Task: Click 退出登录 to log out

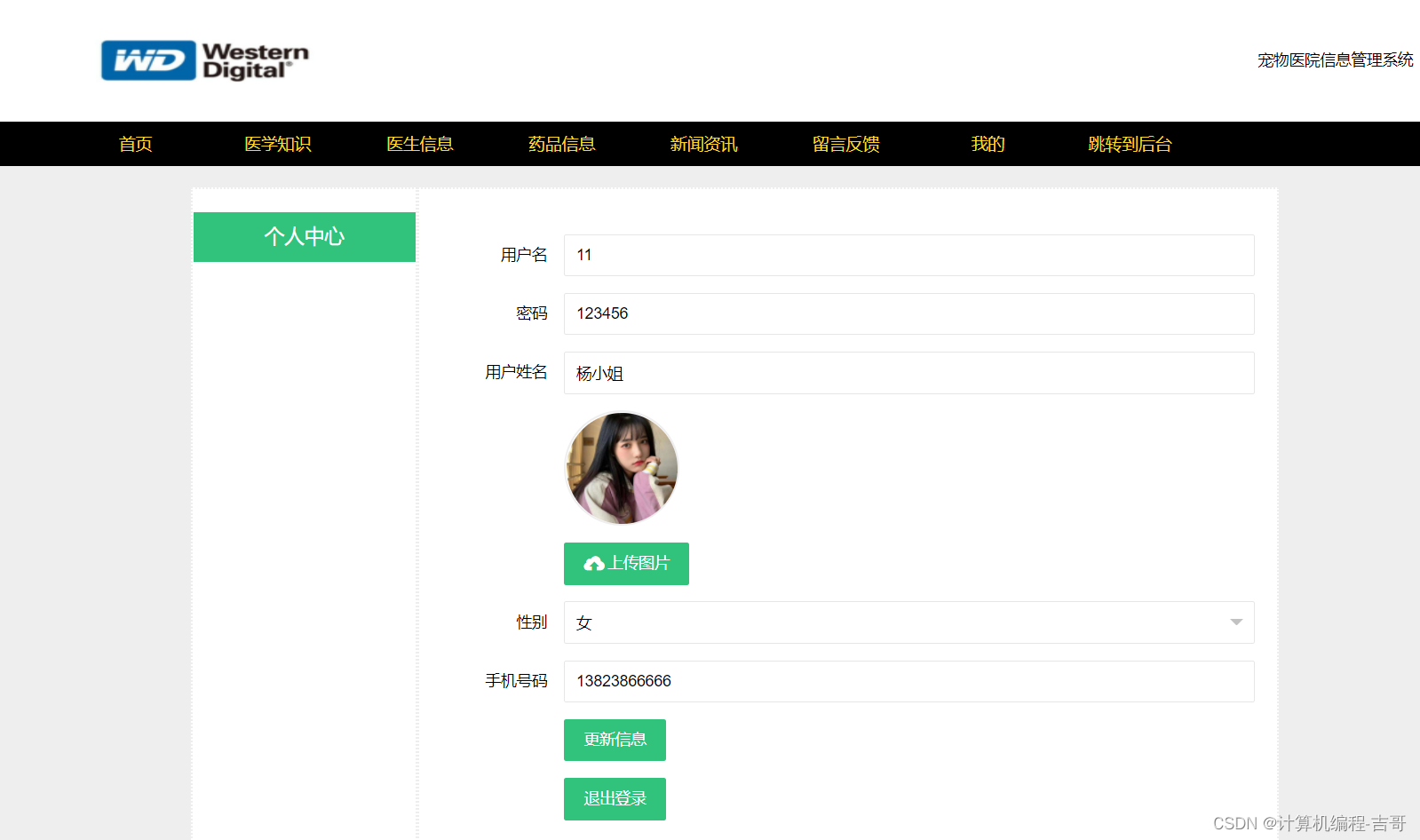Action: pyautogui.click(x=615, y=799)
